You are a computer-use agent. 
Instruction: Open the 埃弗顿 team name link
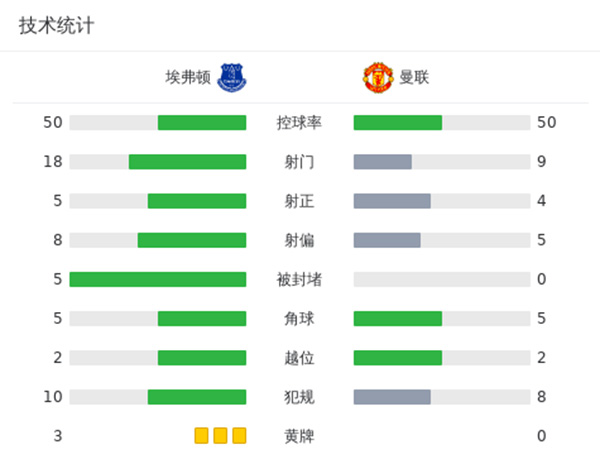click(x=188, y=77)
